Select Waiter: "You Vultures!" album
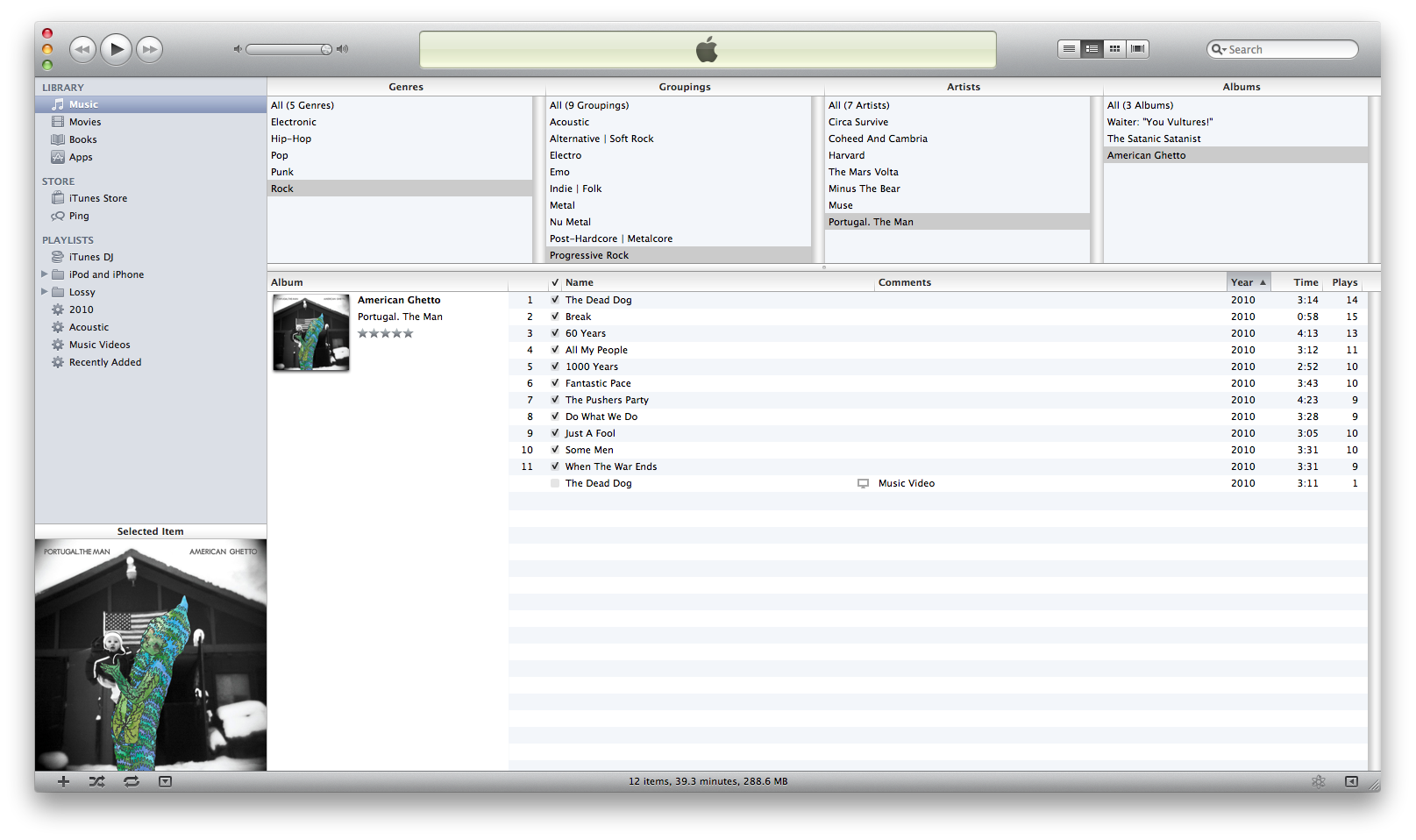 [x=1235, y=122]
